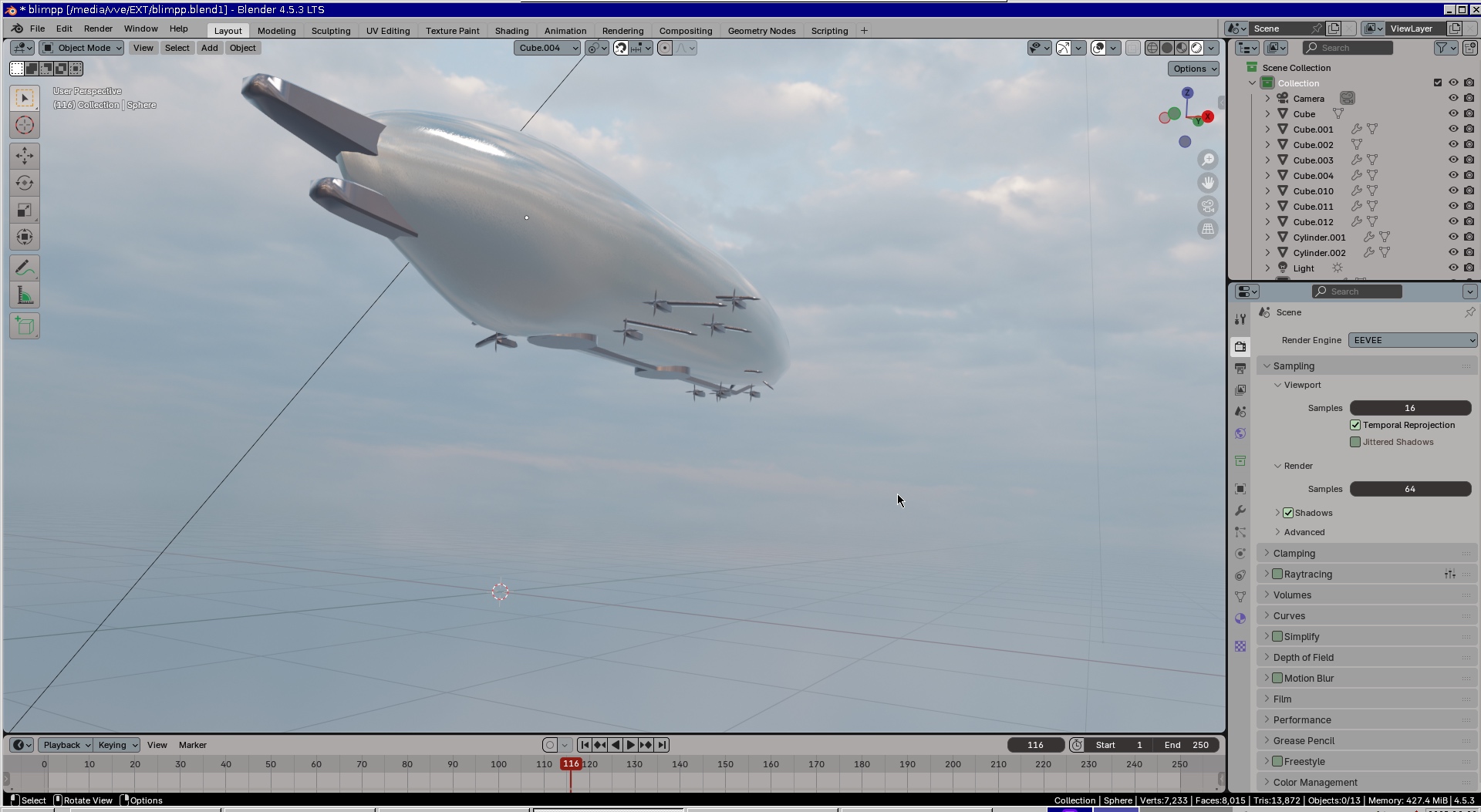This screenshot has width=1481, height=812.
Task: Click the Render Samples field showing 64
Action: click(x=1409, y=489)
